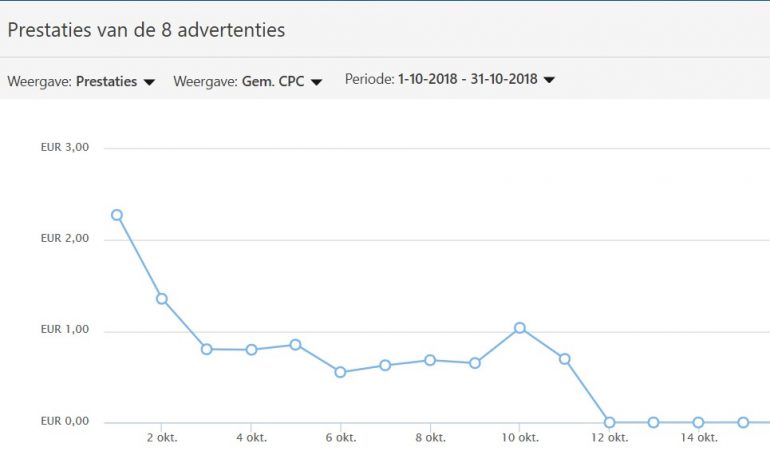
Task: Click the 15 okt. data point
Action: click(x=743, y=423)
